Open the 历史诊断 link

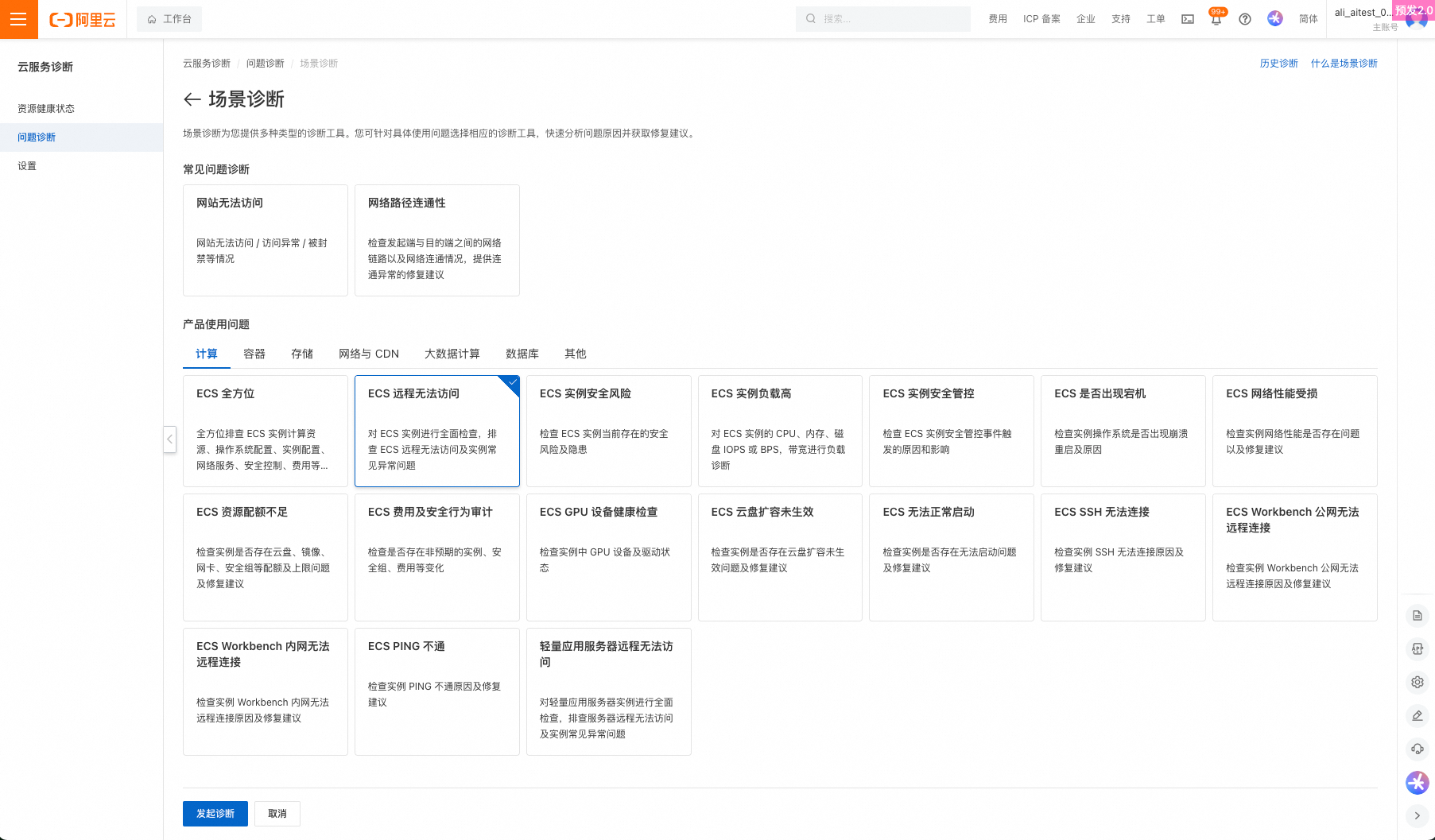tap(1278, 64)
